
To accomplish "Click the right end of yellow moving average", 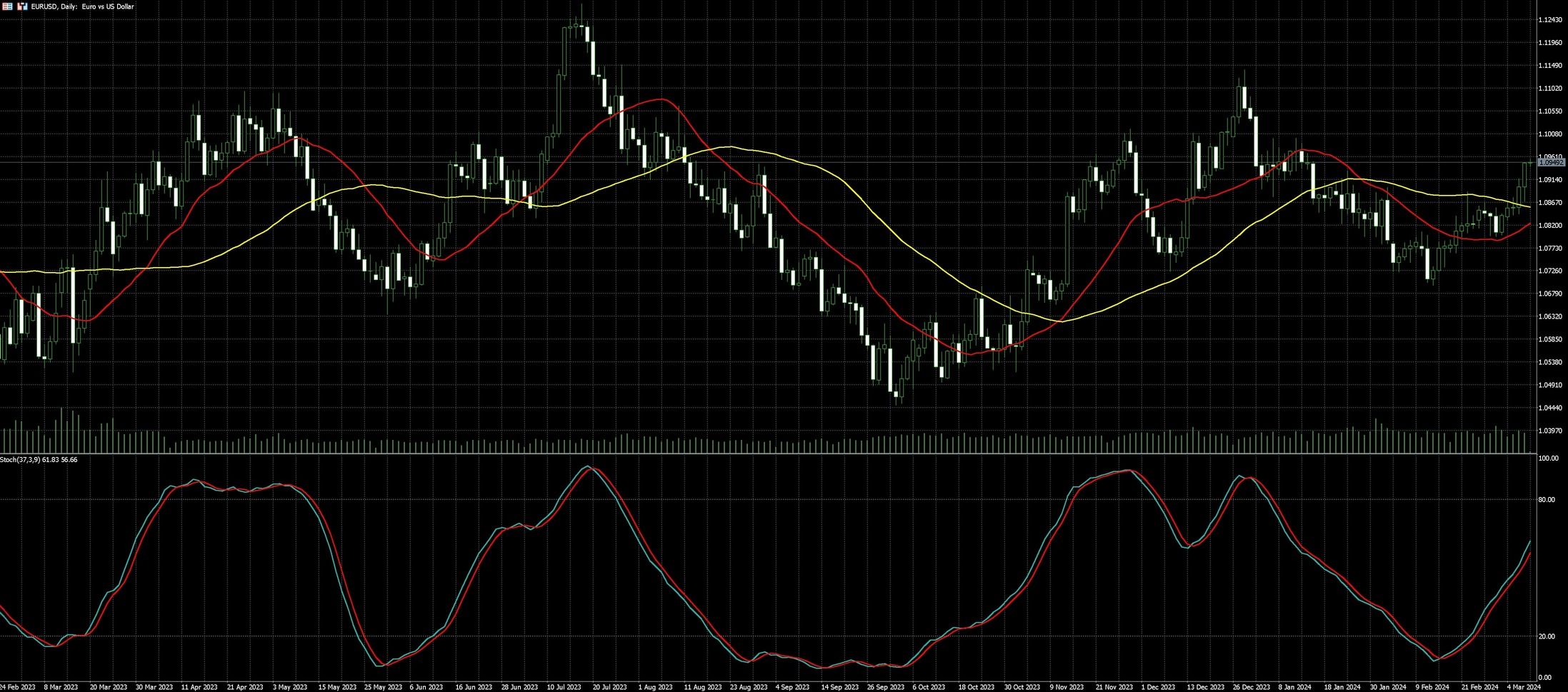I will 1529,206.
